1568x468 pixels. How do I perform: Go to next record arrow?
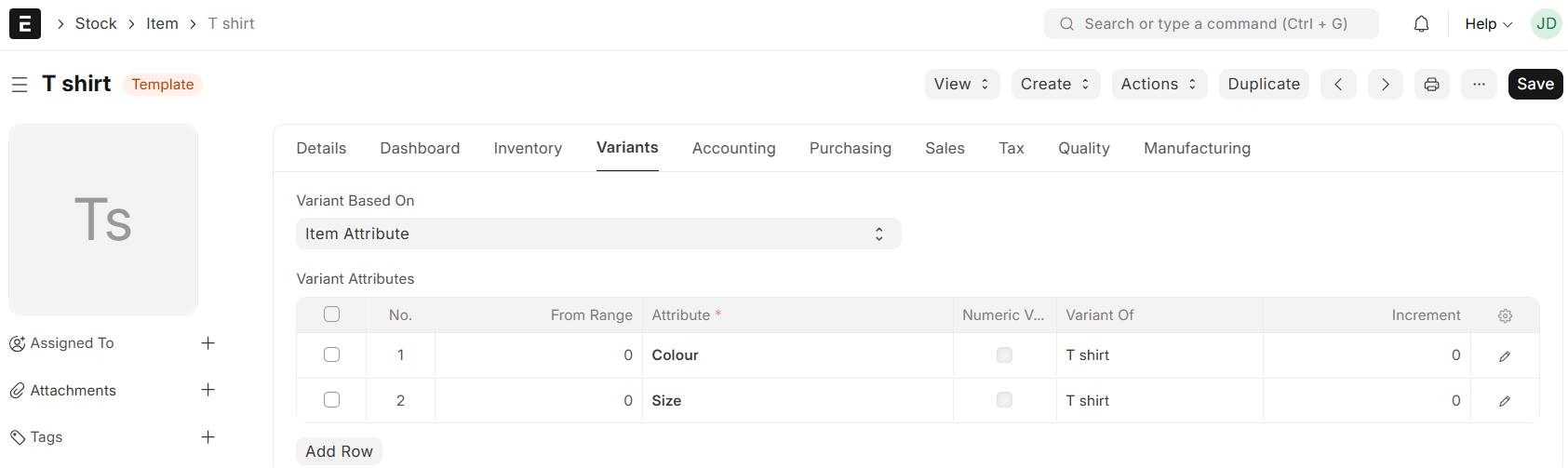click(x=1385, y=85)
